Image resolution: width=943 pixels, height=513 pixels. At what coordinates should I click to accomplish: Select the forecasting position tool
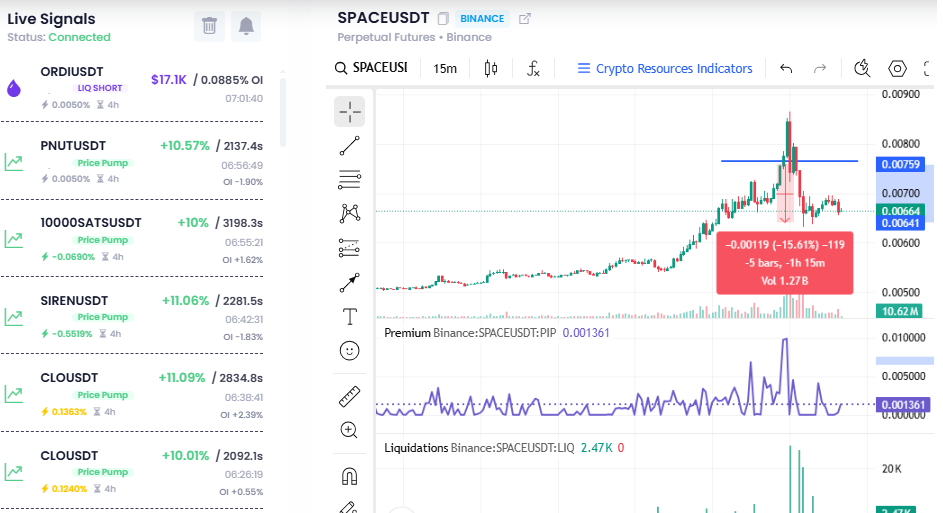click(349, 248)
